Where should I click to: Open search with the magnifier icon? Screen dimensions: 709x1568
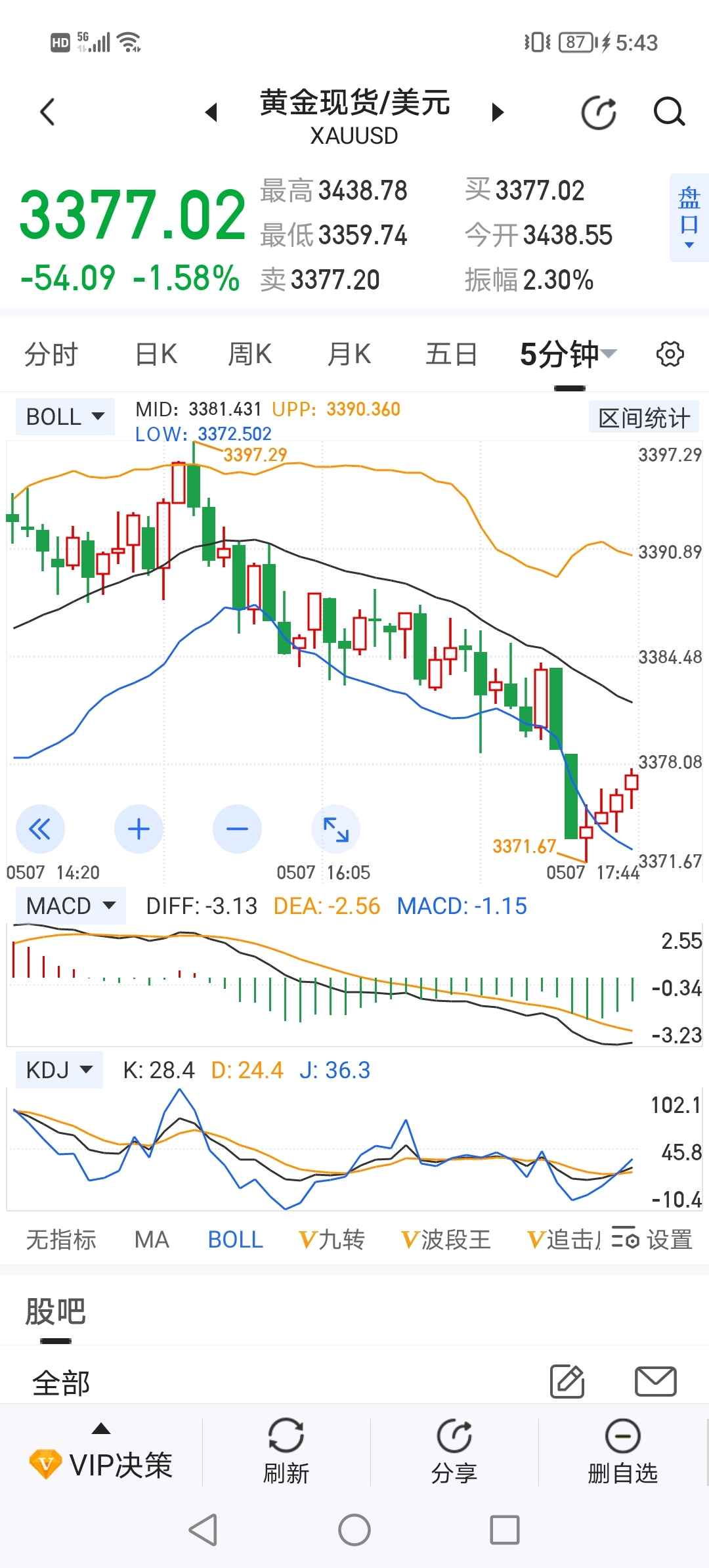tap(669, 112)
